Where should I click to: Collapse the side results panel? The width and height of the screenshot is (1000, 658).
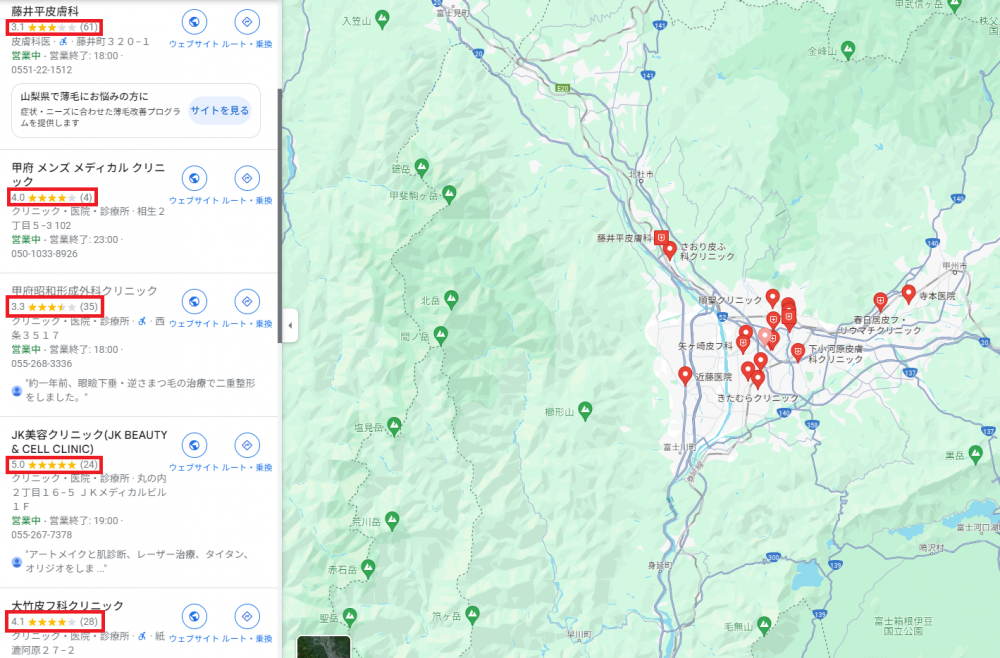coord(290,325)
